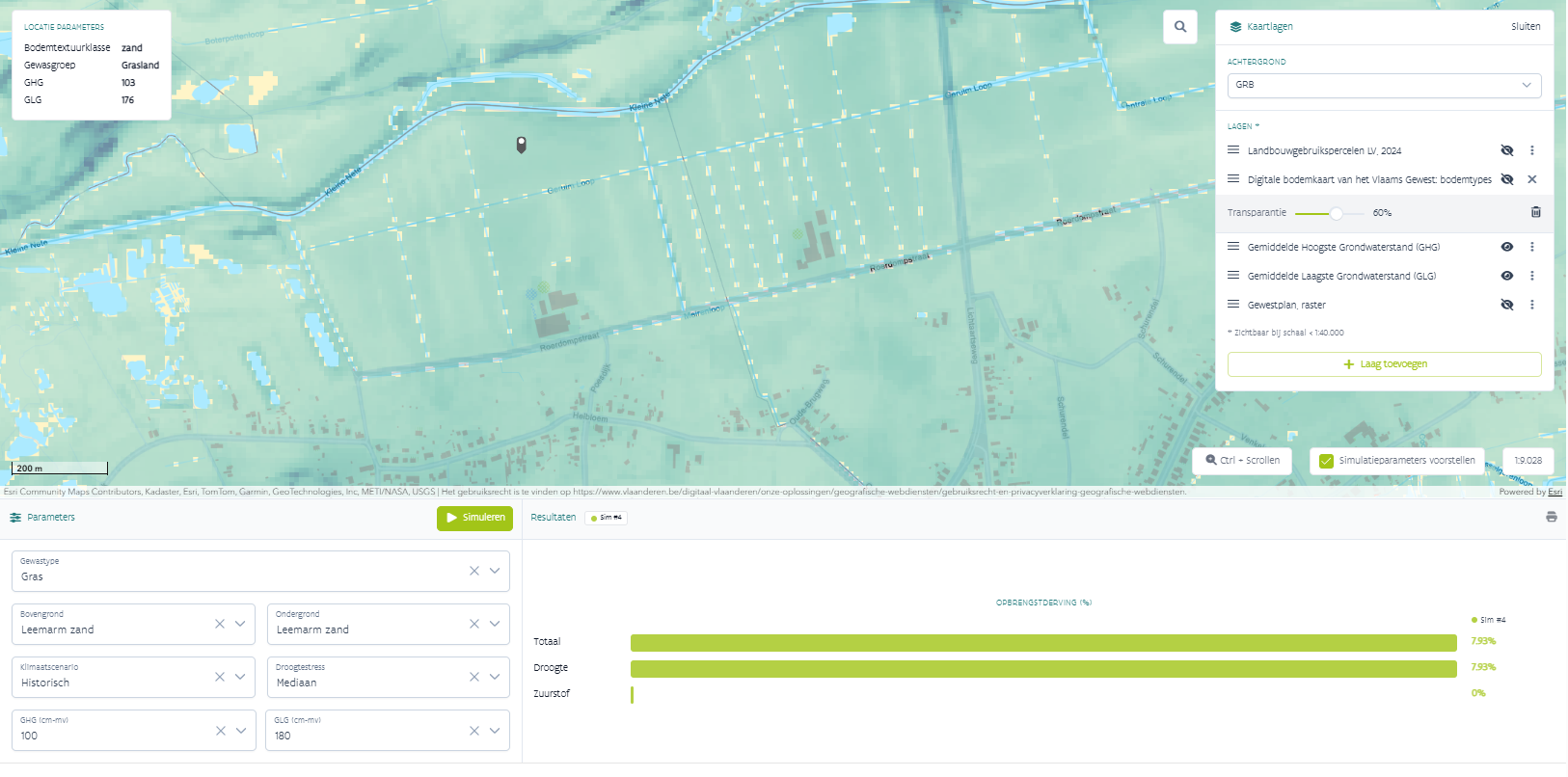Show the Gewestplan, raster layer
The image size is (1568, 777).
click(1507, 305)
